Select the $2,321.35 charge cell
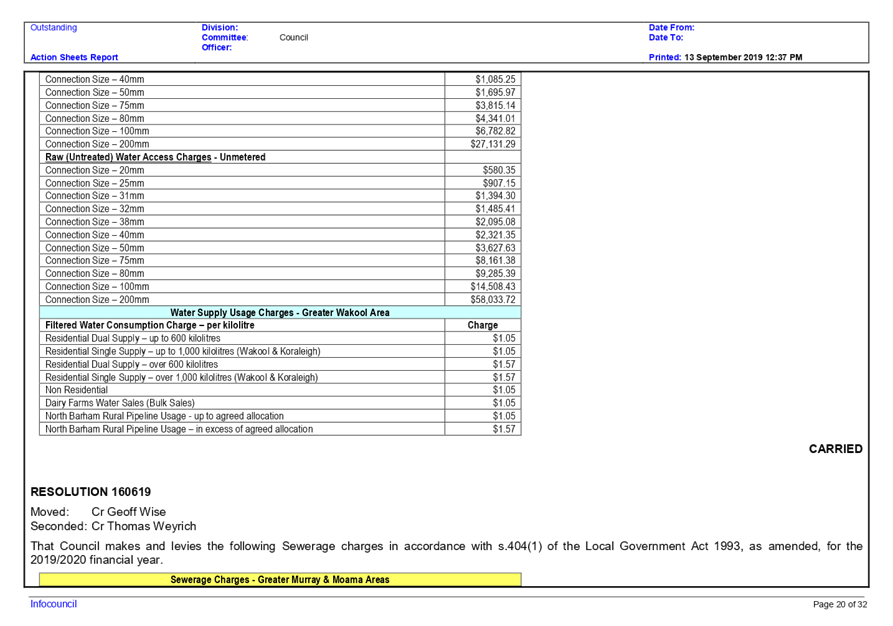Image resolution: width=893 pixels, height=626 pixels. tap(483, 235)
